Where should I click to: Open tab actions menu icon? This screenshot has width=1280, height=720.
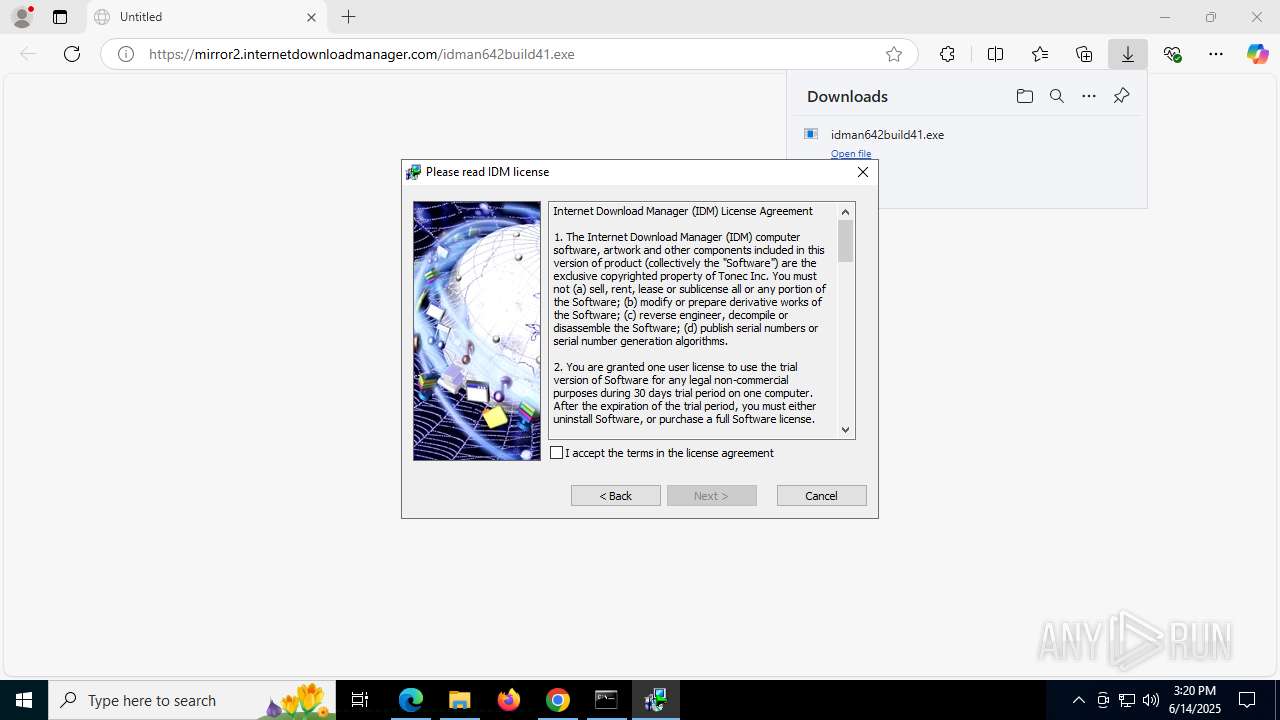tap(60, 17)
